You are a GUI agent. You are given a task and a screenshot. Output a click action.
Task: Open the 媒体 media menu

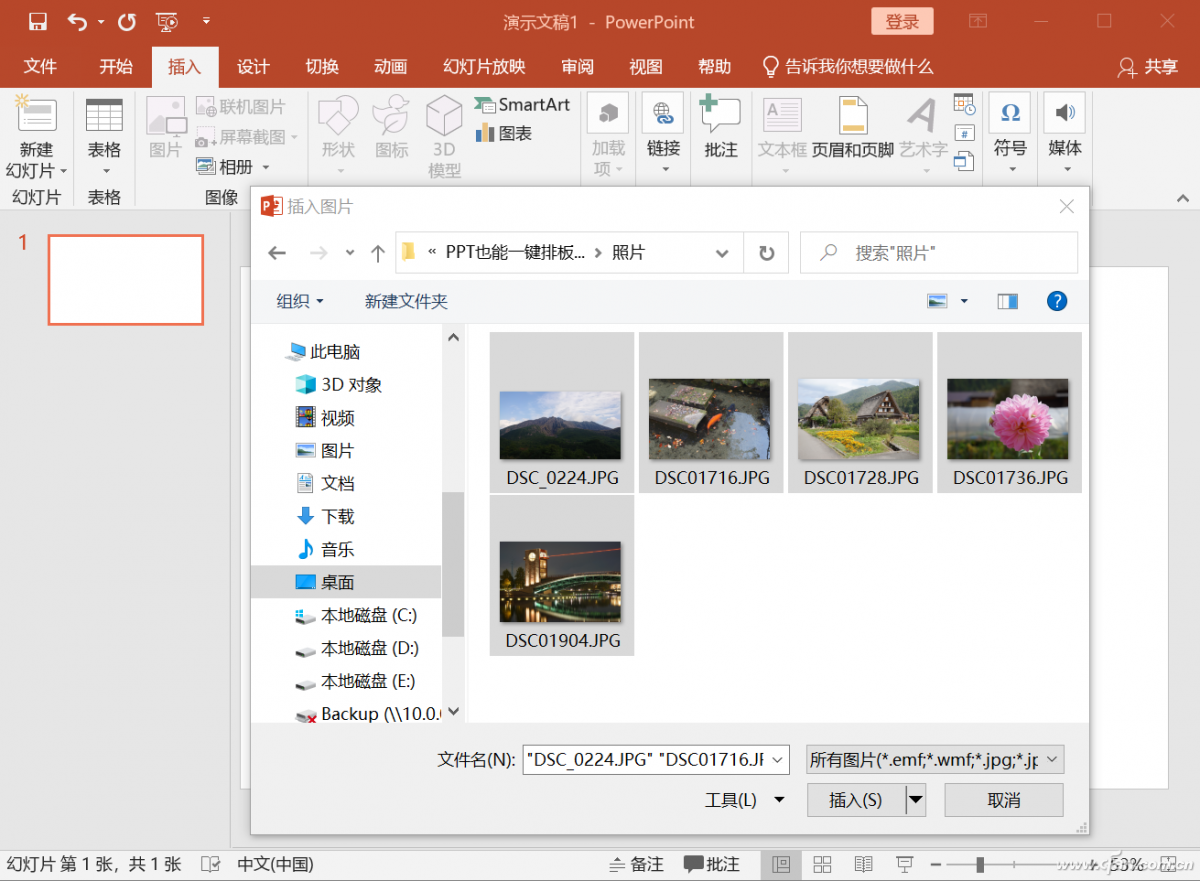pyautogui.click(x=1064, y=135)
